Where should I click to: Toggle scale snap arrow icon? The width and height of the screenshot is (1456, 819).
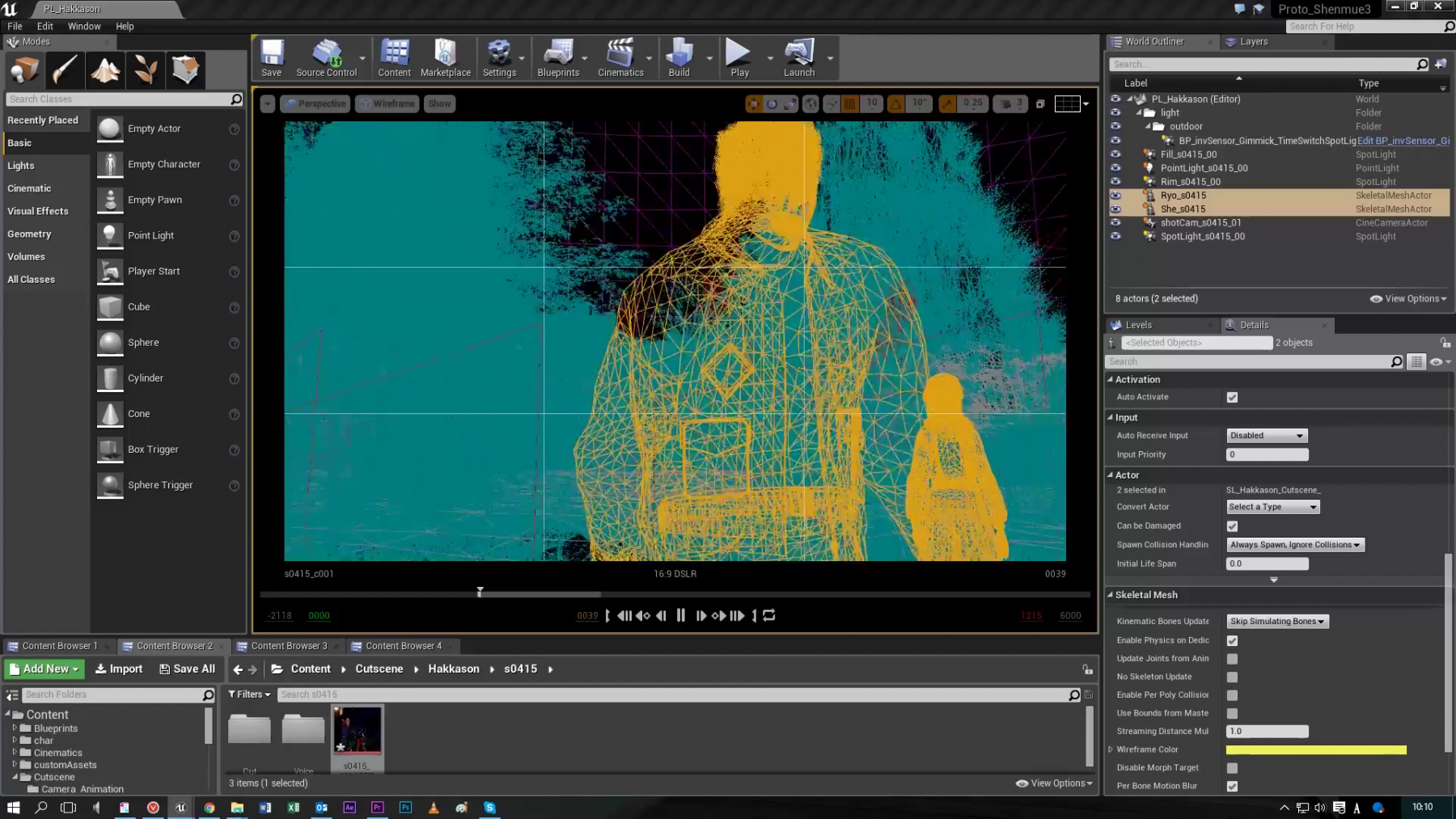tap(947, 103)
